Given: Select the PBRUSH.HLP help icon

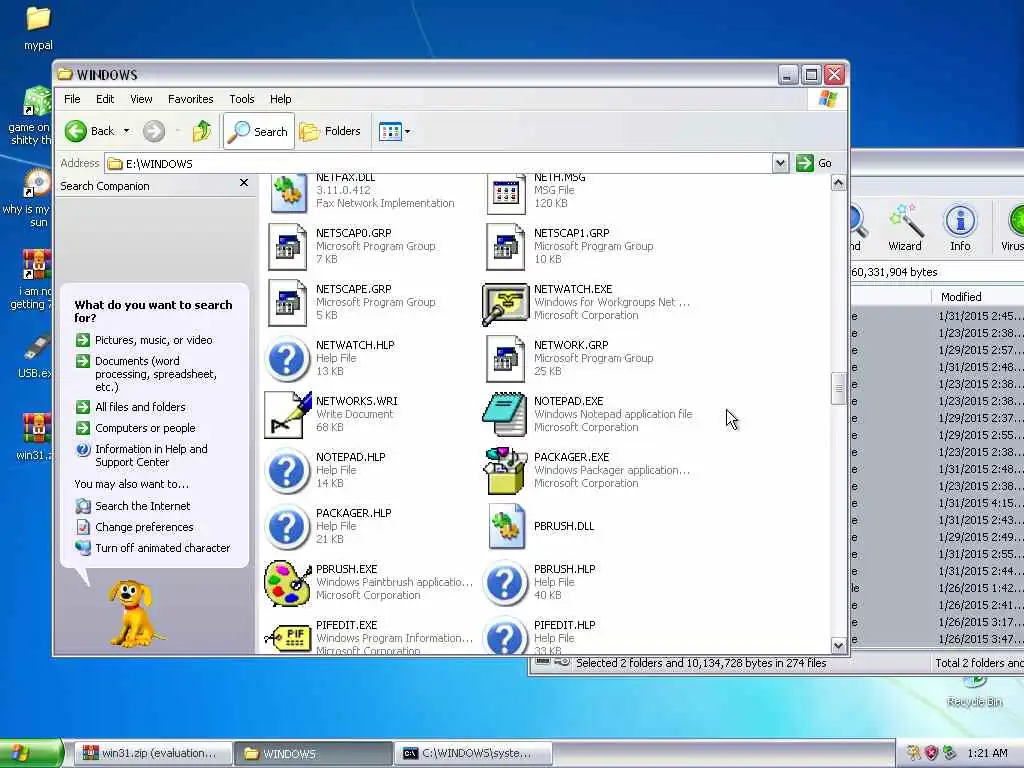Looking at the screenshot, I should pos(505,583).
